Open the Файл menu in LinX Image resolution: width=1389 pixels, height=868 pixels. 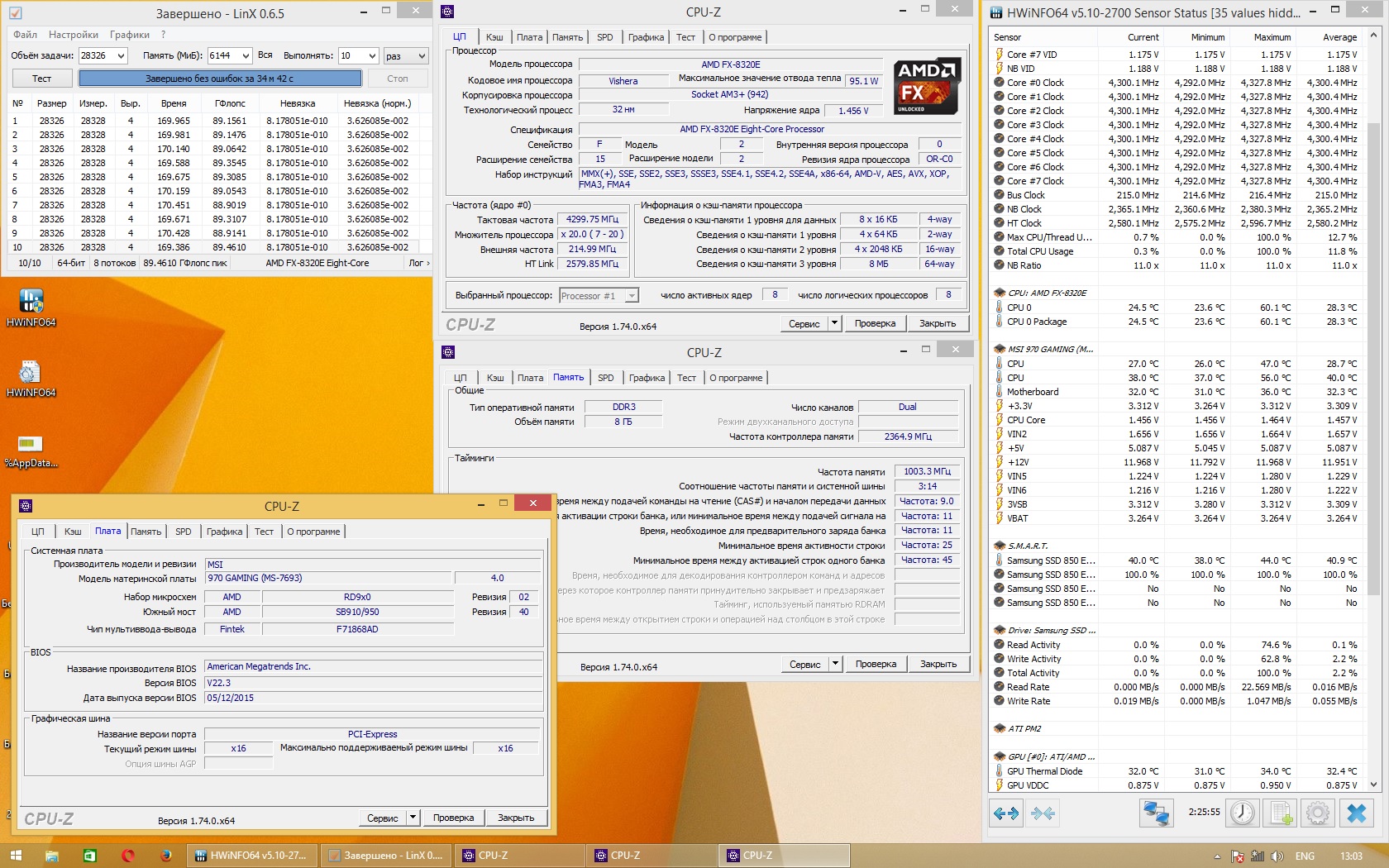[x=25, y=35]
